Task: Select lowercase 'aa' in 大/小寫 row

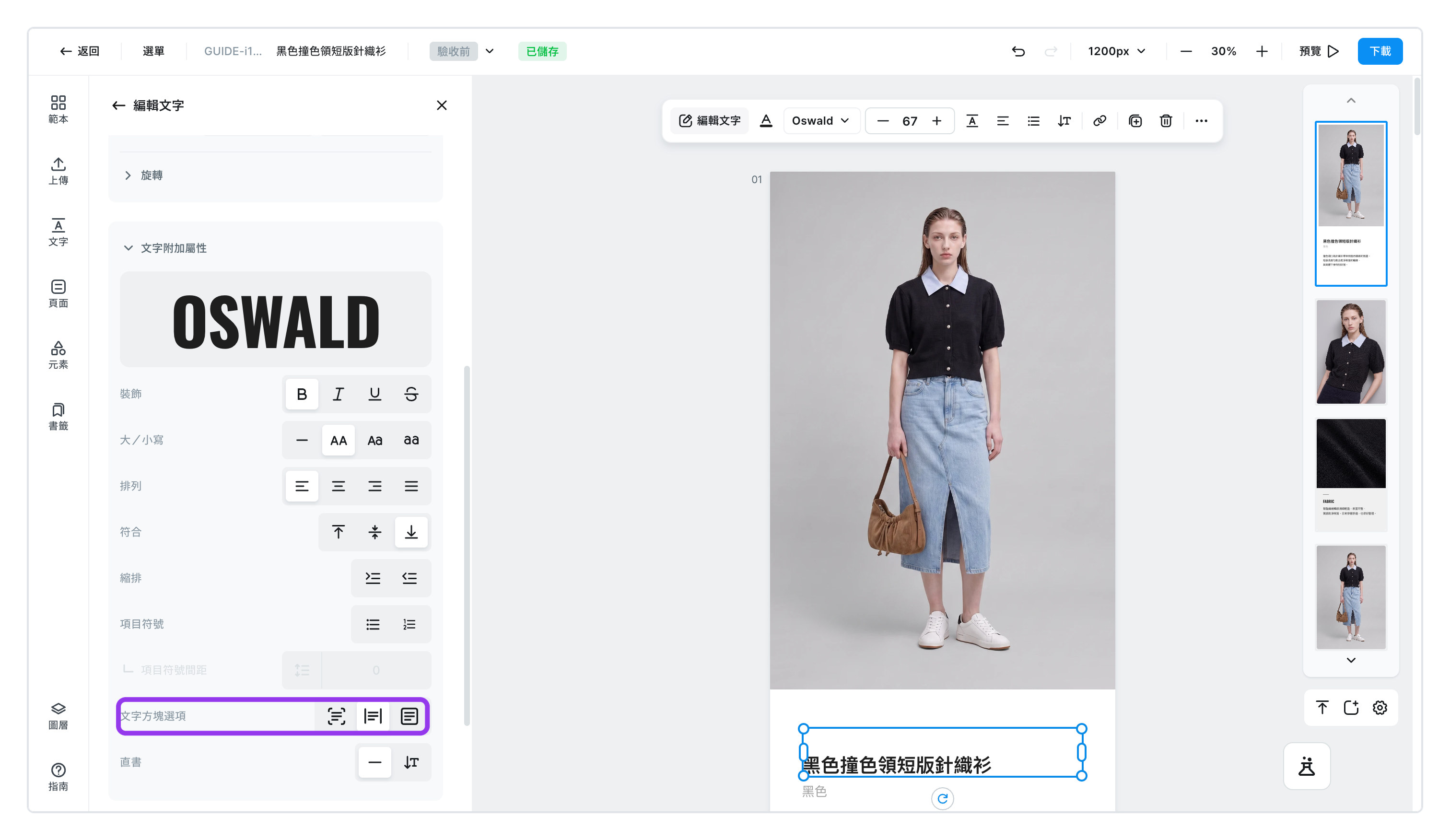Action: (411, 440)
